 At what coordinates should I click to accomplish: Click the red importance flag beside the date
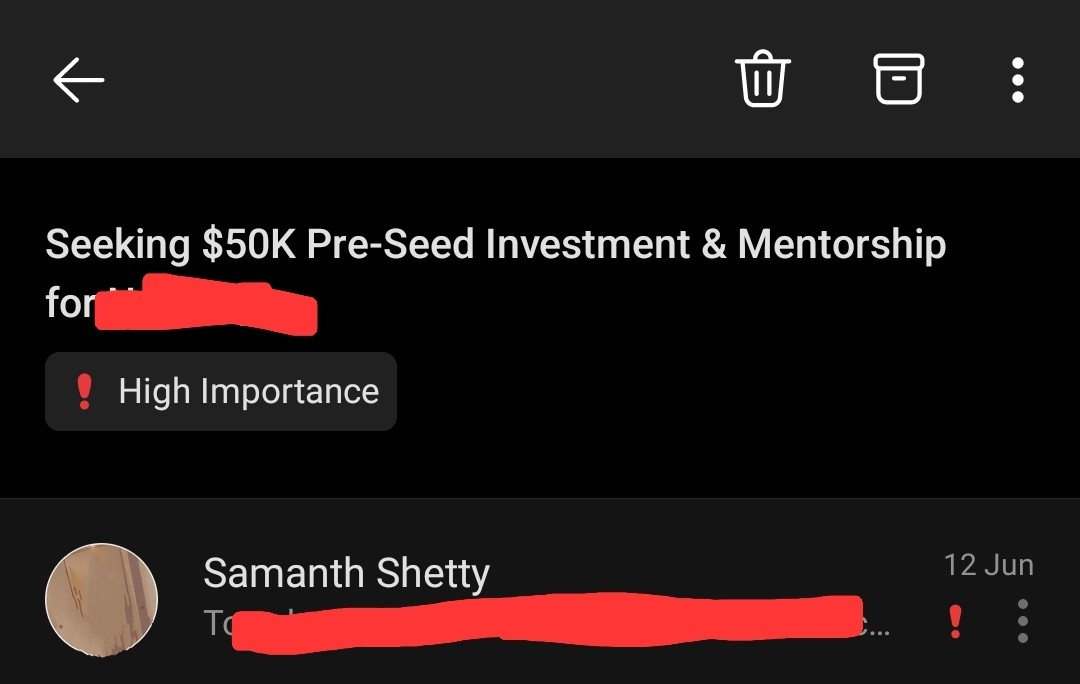pos(955,622)
